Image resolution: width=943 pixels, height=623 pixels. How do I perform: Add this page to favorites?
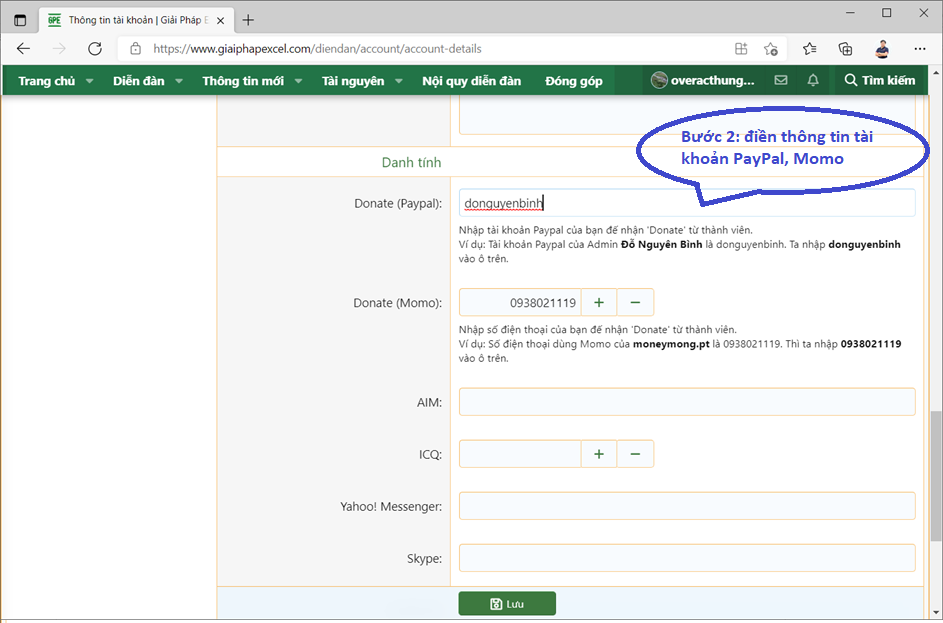tap(771, 48)
